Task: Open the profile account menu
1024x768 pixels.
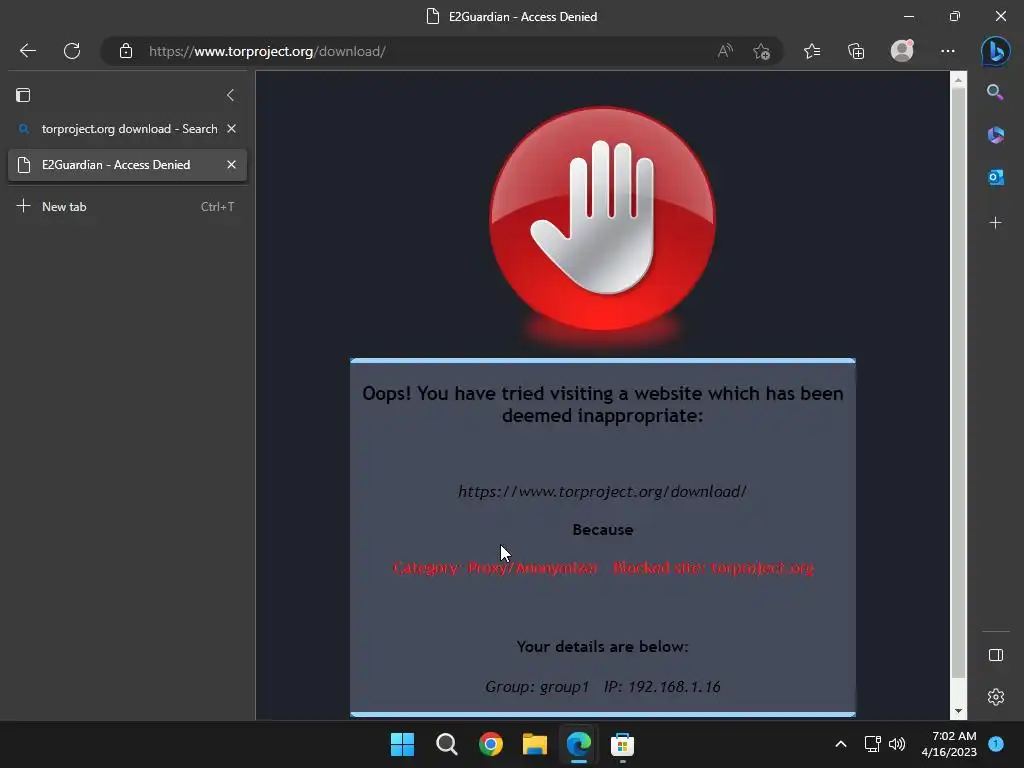Action: pyautogui.click(x=902, y=51)
